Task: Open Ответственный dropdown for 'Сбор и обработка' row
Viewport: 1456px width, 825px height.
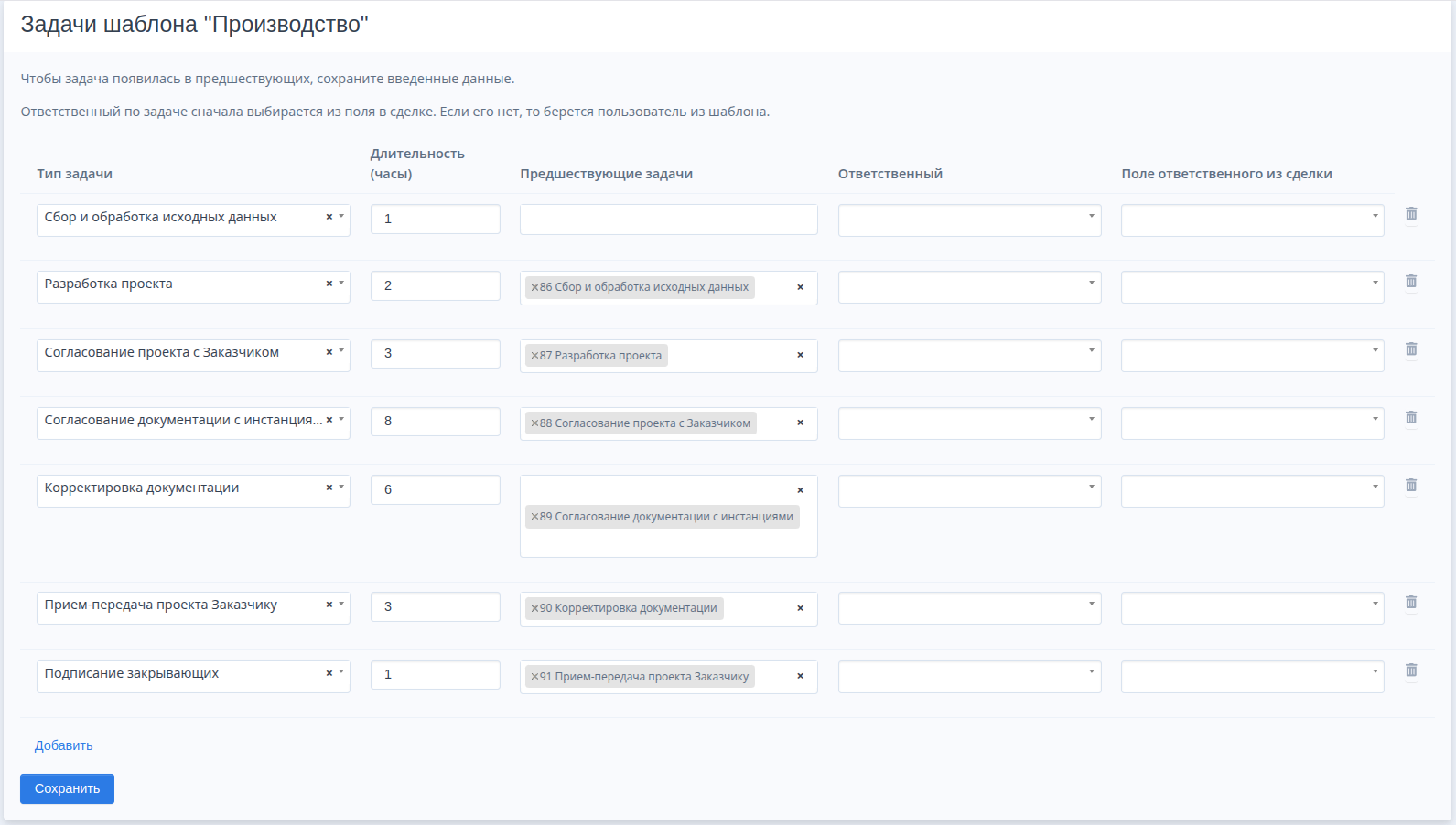Action: 969,220
